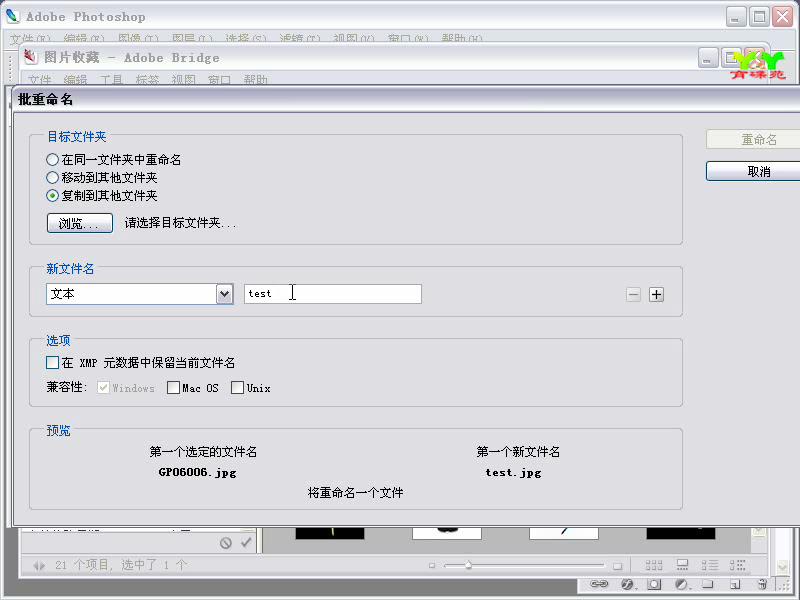The image size is (800, 600).
Task: Create new layer group in Photoshop
Action: (x=708, y=584)
